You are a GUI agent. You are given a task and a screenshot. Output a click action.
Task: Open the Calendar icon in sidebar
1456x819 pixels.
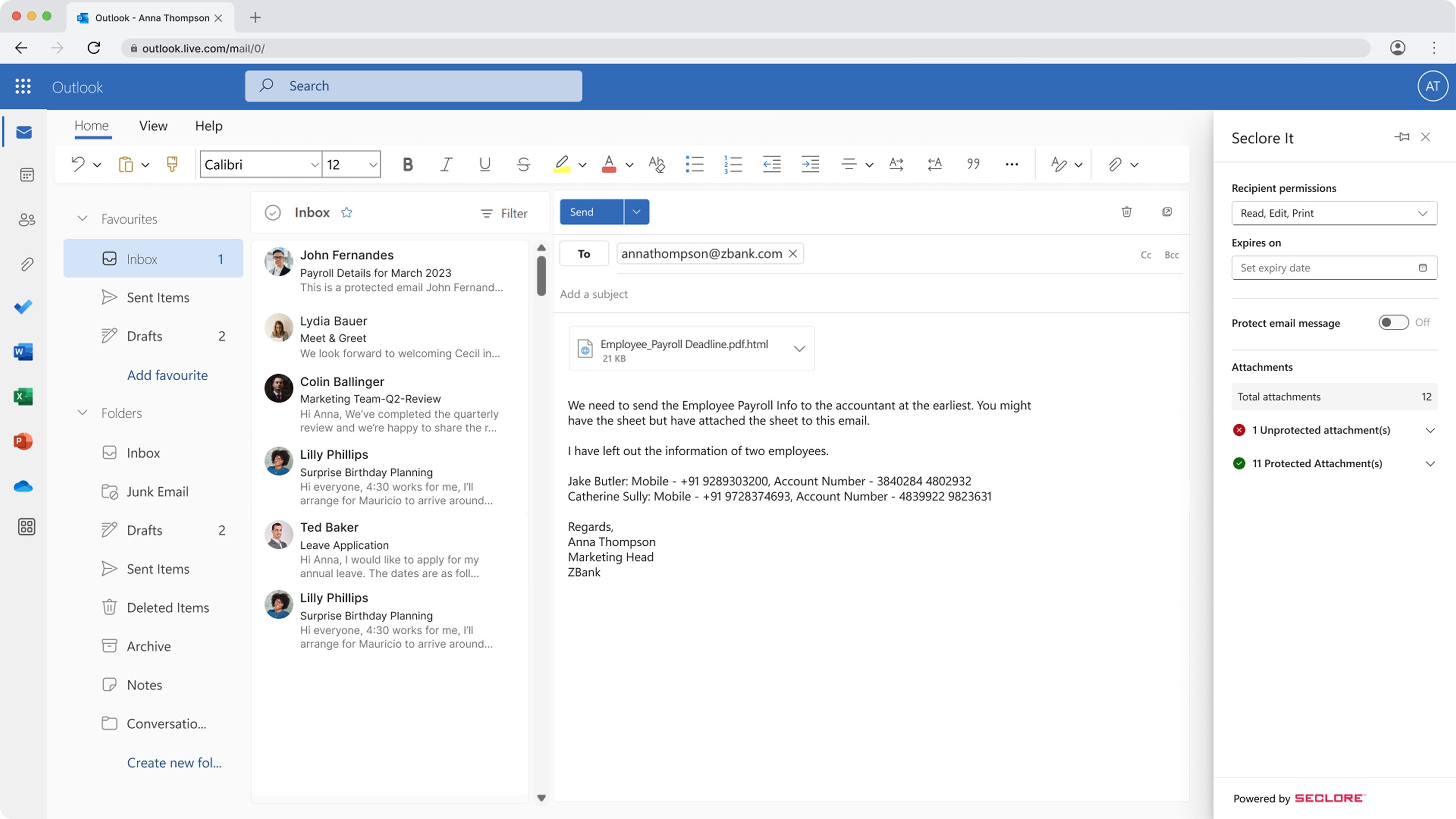point(26,175)
